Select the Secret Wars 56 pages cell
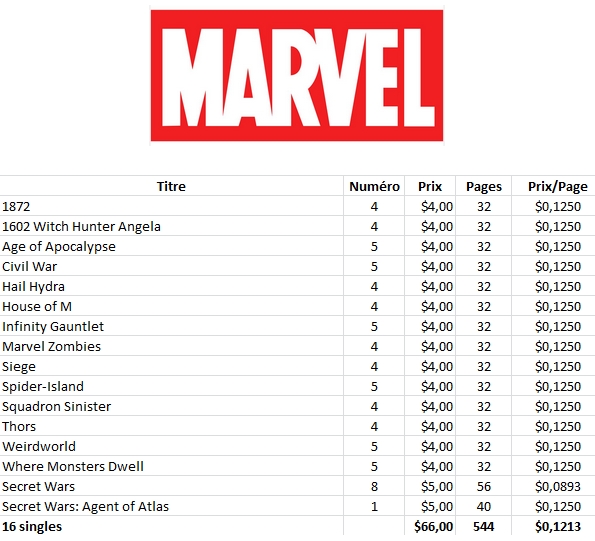The height and width of the screenshot is (541, 595). [x=484, y=486]
